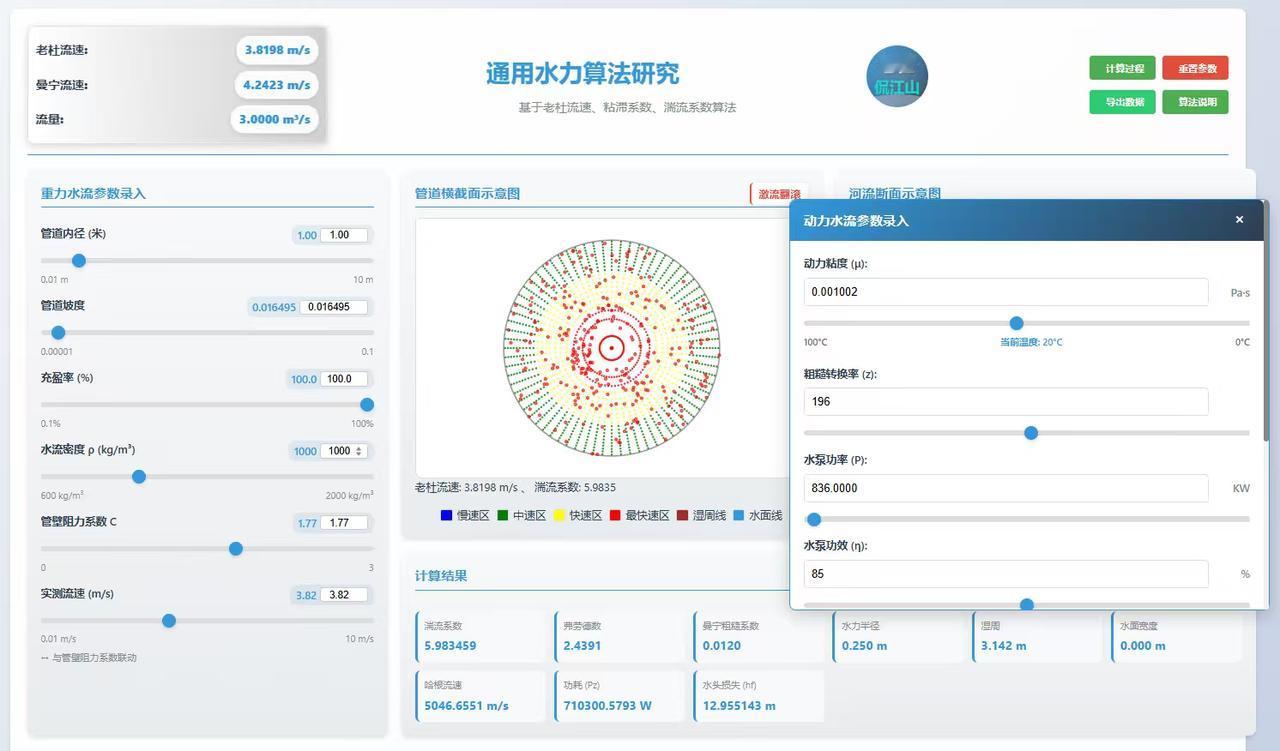The height and width of the screenshot is (751, 1280).
Task: Click the 充盈率 slider handle
Action: pos(366,404)
